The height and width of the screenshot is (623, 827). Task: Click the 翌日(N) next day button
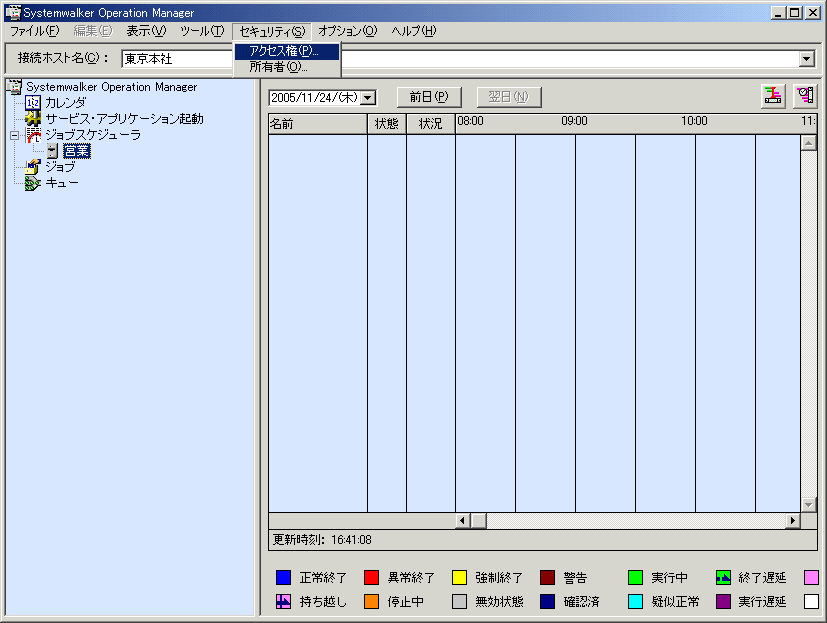[508, 97]
